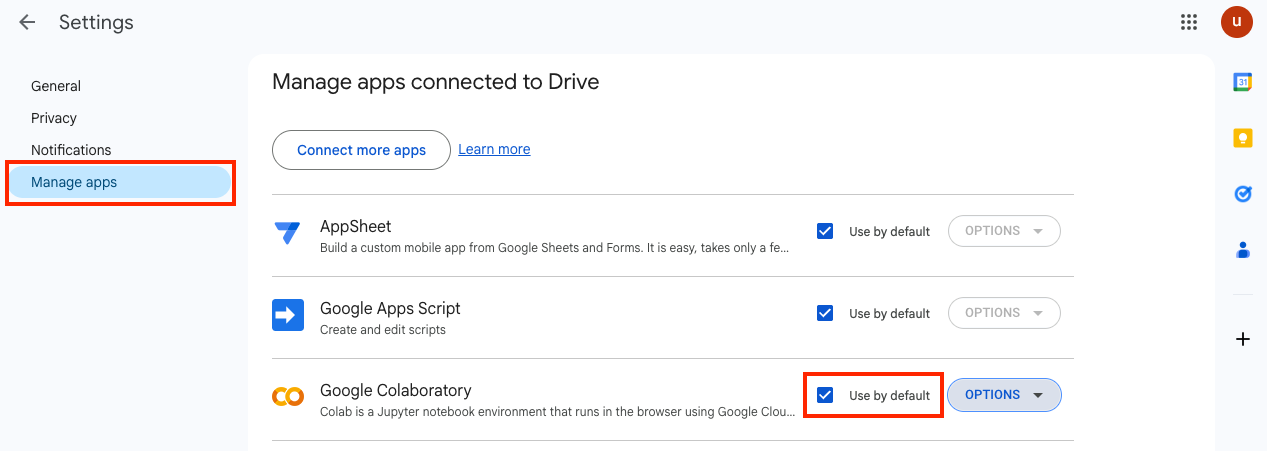Screen dimensions: 1267x451
Task: Open Google Keep side panel icon
Action: 1243,138
